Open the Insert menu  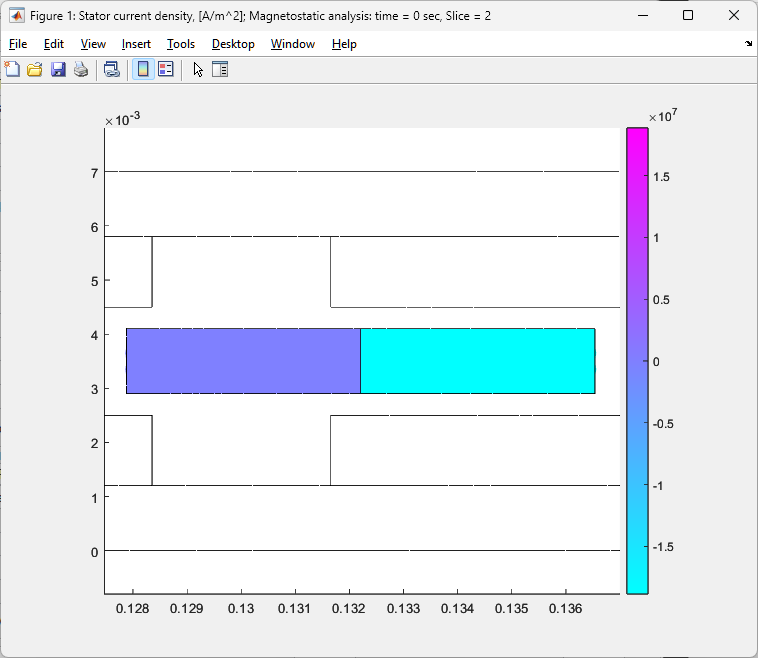coord(136,44)
